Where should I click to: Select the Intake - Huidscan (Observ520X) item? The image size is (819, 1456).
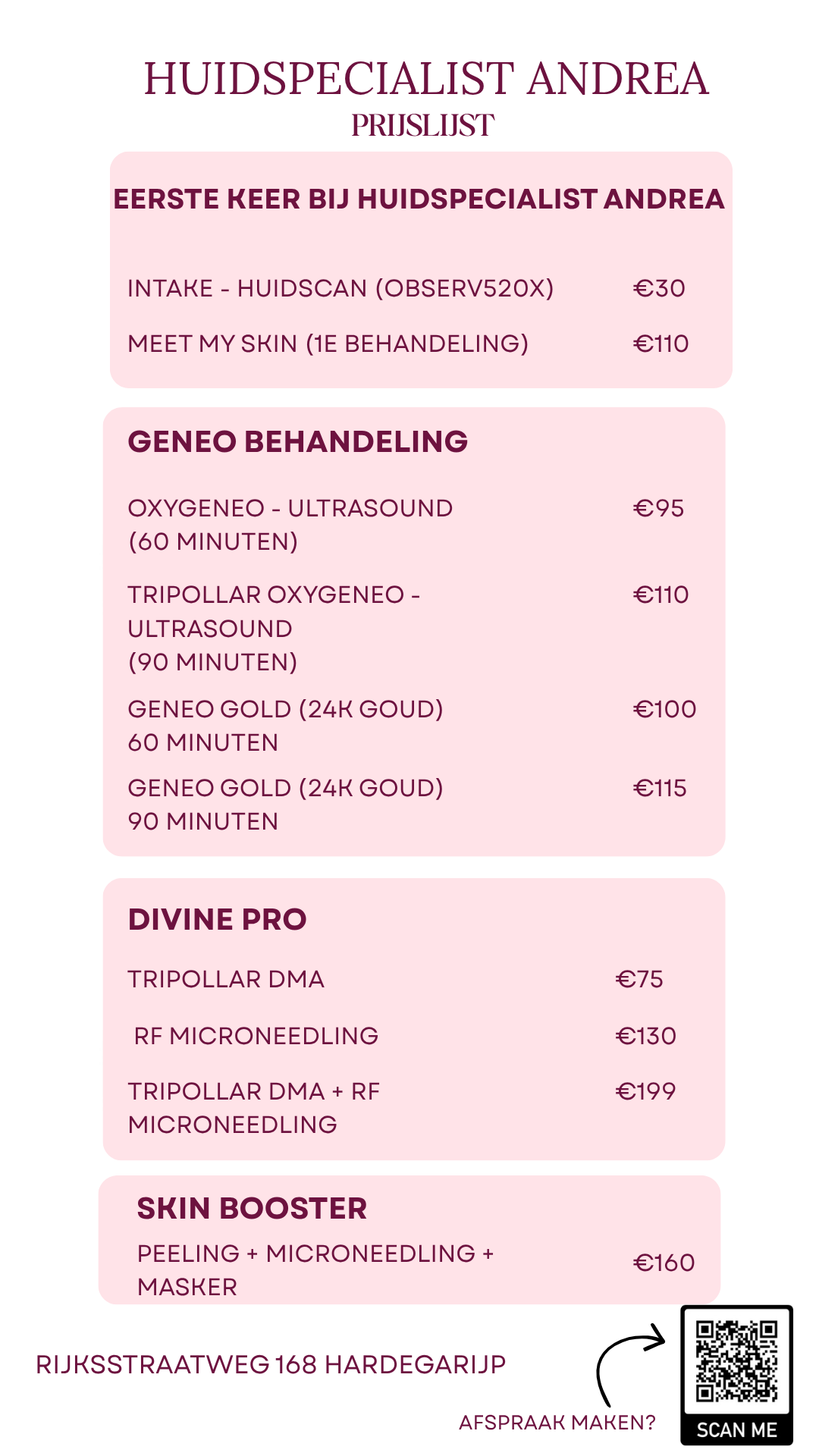click(340, 289)
